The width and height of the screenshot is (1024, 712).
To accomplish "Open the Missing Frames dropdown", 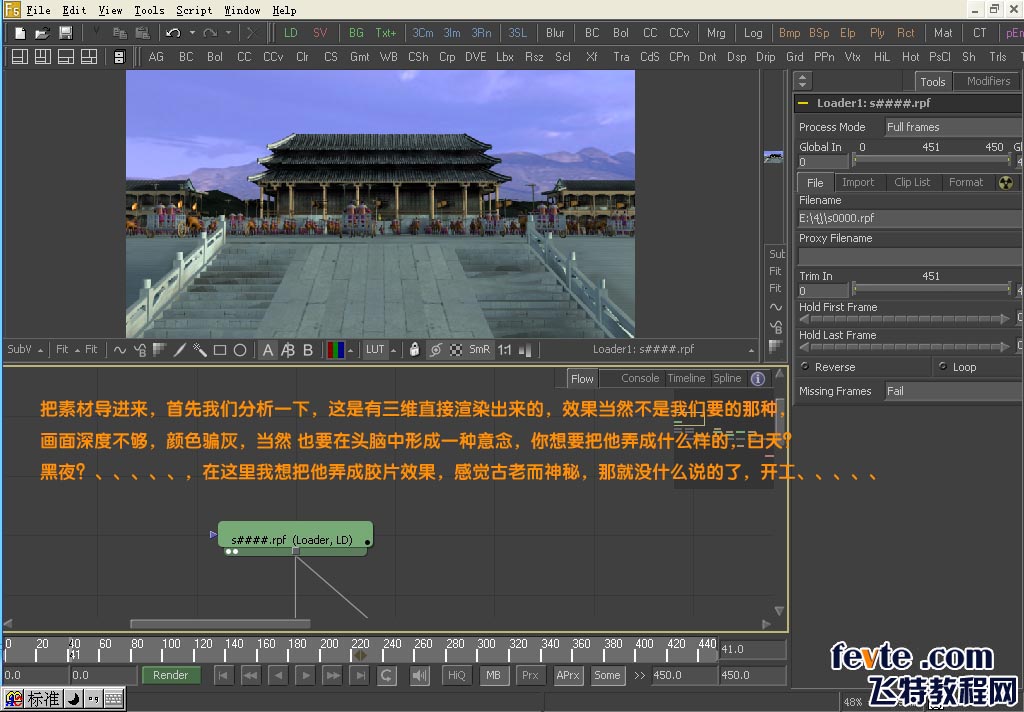I will tap(953, 391).
